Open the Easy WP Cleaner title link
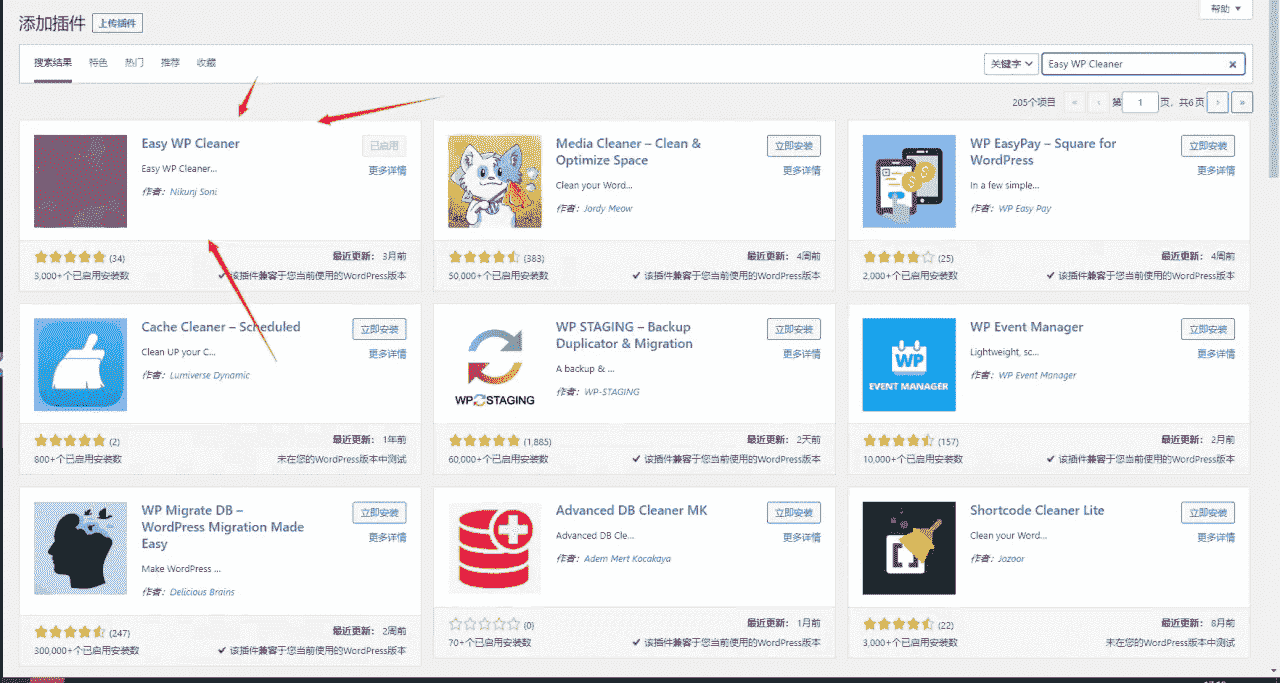Viewport: 1280px width, 683px height. pos(191,144)
